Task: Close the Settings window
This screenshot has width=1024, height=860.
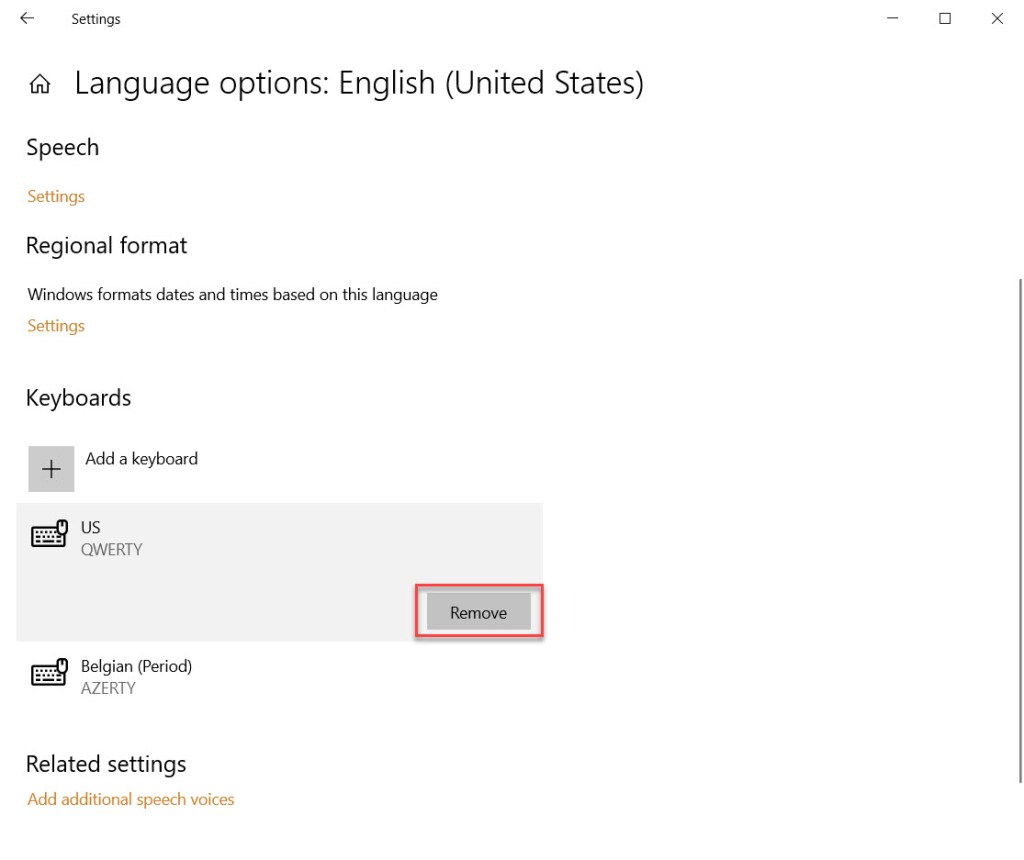Action: coord(997,18)
